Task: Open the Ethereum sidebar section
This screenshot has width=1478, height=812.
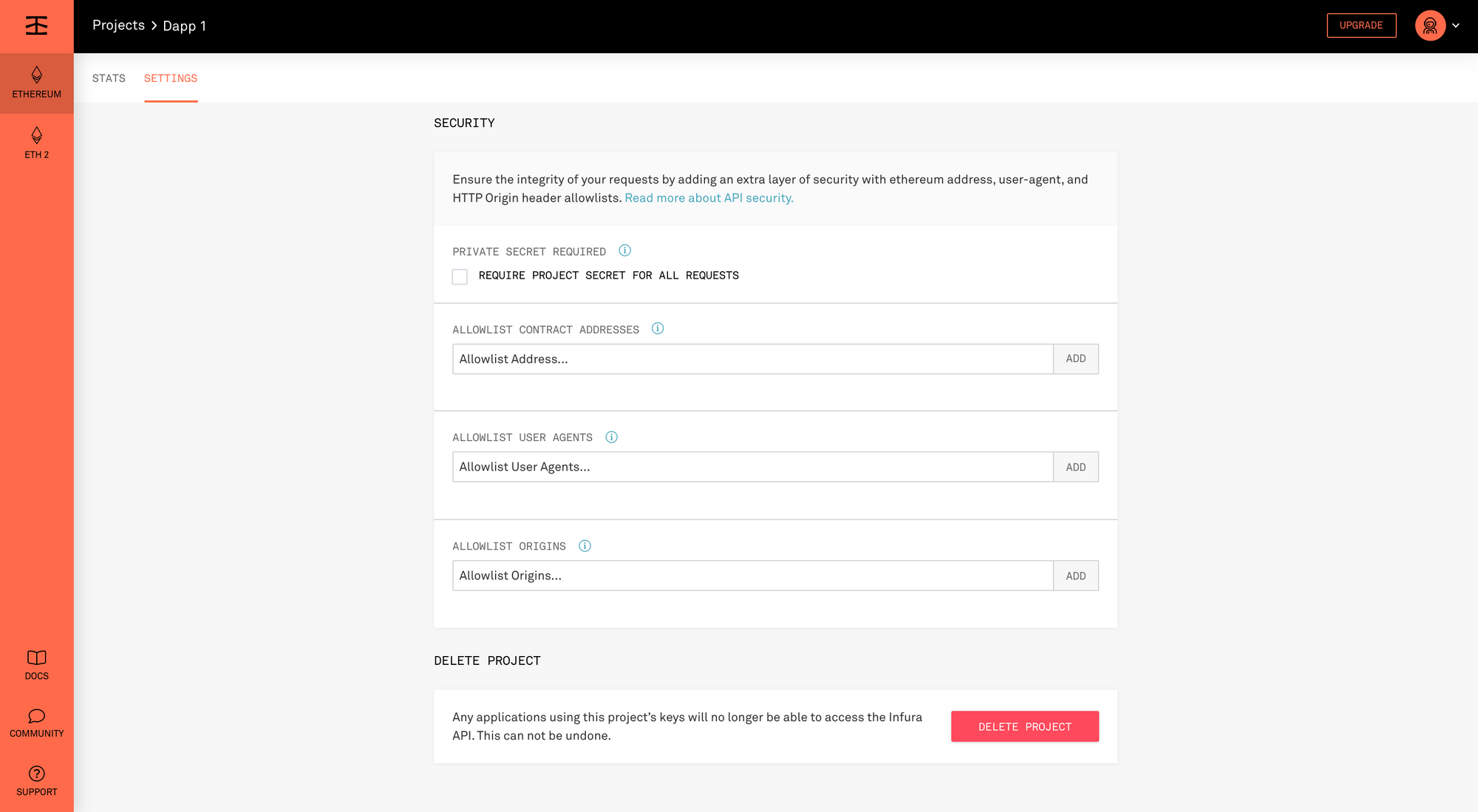Action: (36, 83)
